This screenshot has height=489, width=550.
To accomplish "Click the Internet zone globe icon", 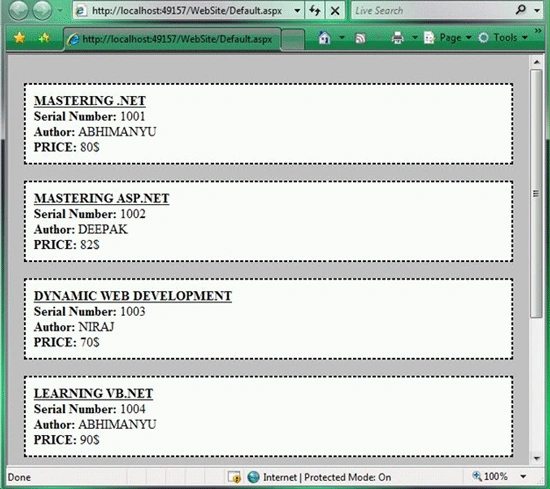I will pos(253,477).
